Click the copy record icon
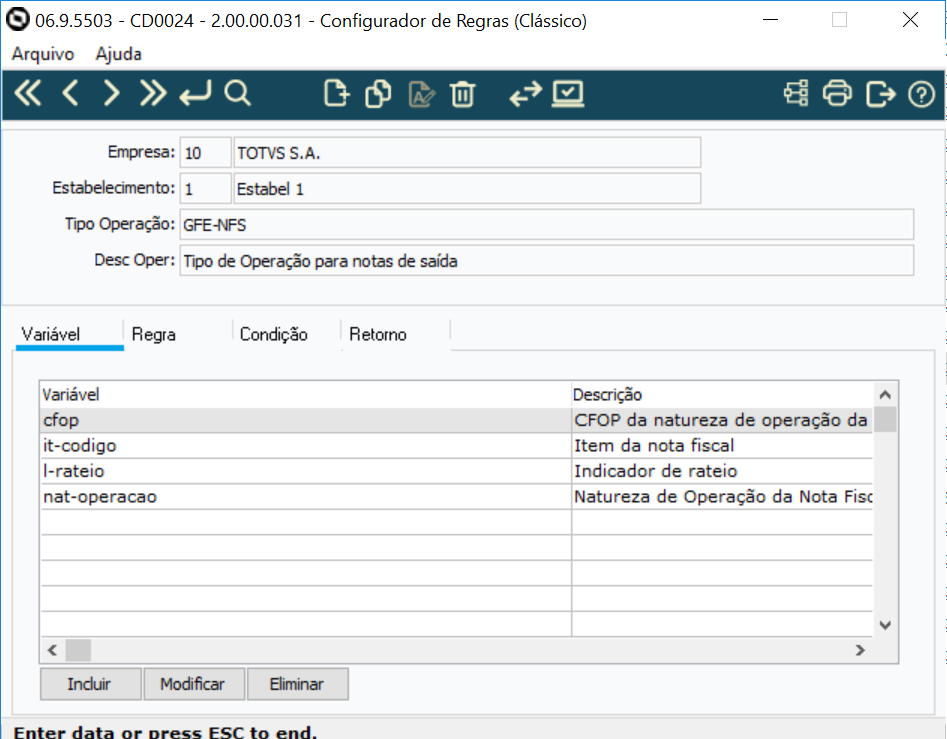The width and height of the screenshot is (947, 739). pyautogui.click(x=378, y=94)
